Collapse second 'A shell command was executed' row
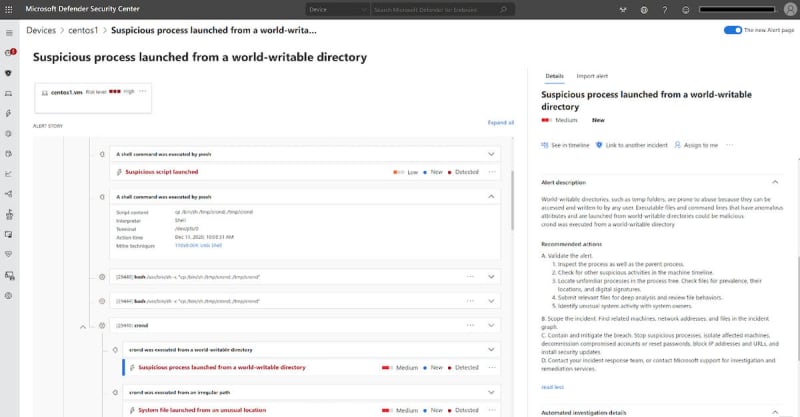This screenshot has height=417, width=800. [x=491, y=197]
